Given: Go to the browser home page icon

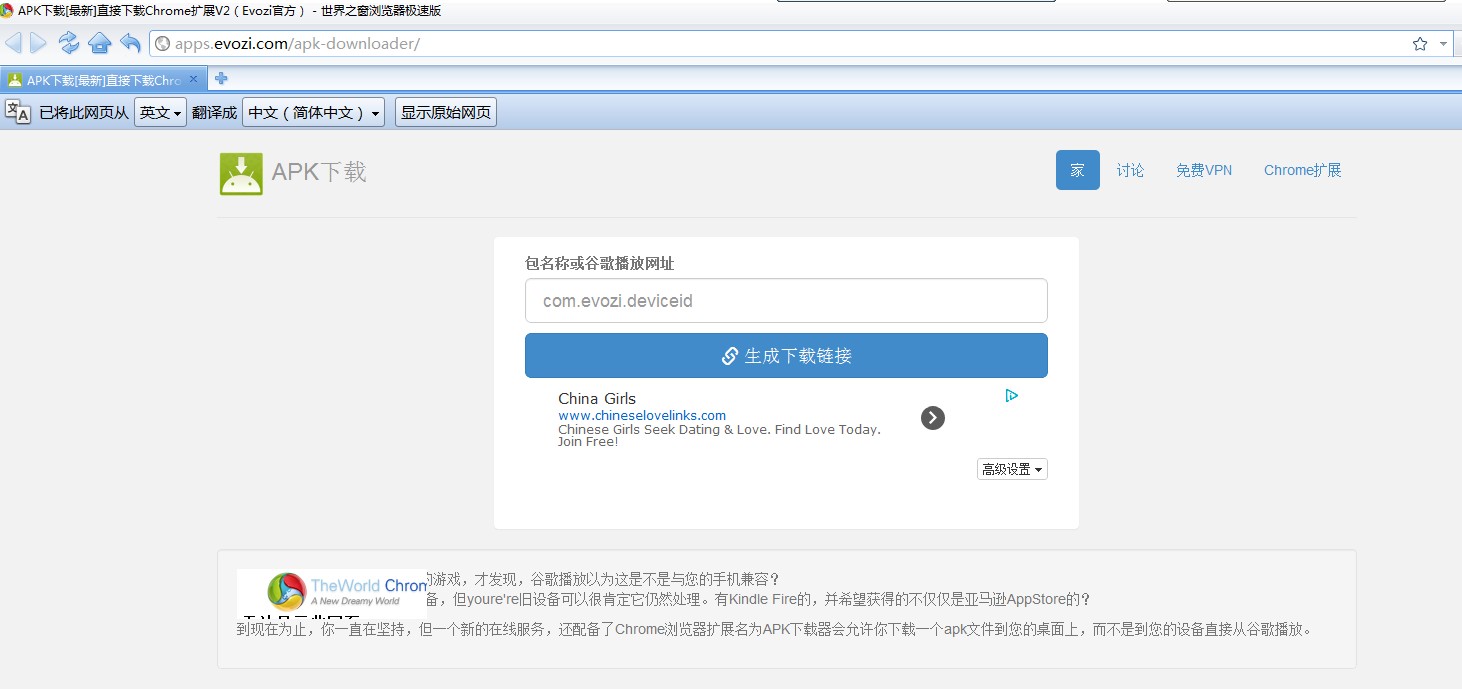Looking at the screenshot, I should (99, 43).
